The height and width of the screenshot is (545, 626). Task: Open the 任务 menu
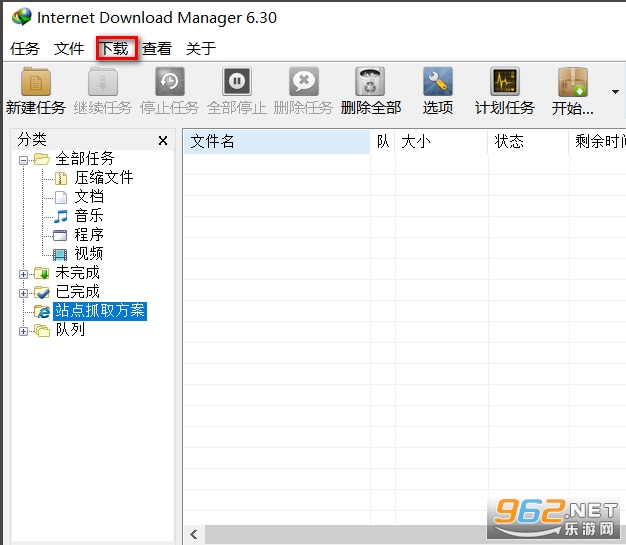[x=25, y=49]
